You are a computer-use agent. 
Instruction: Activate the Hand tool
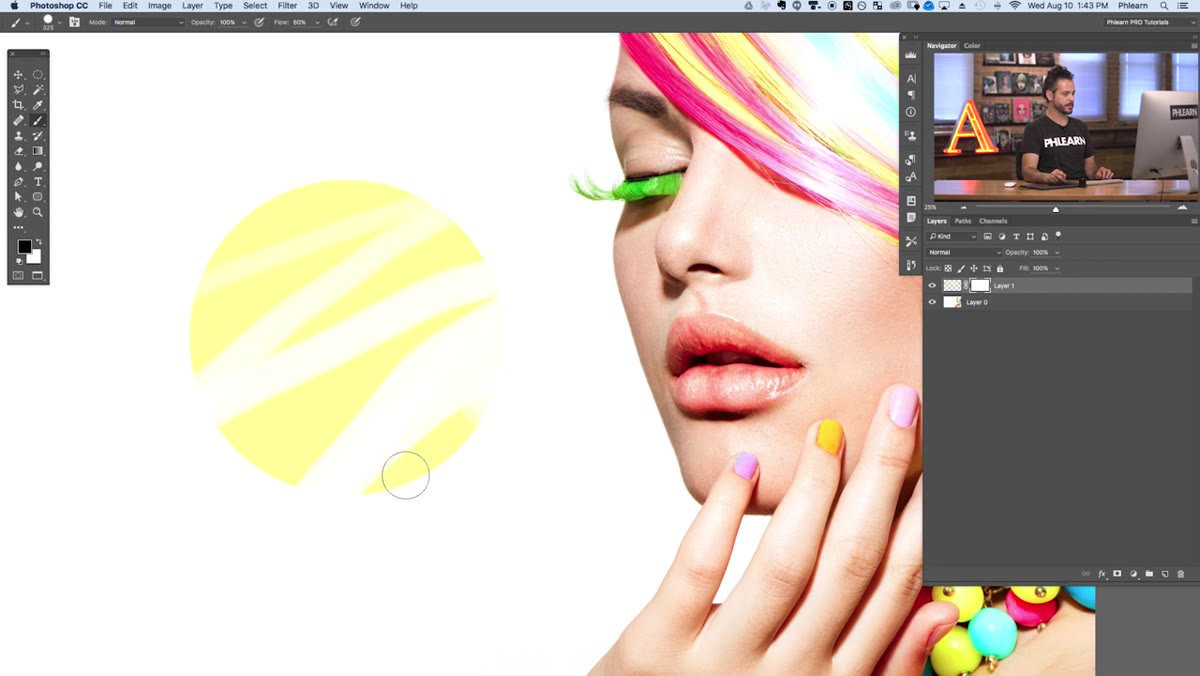pyautogui.click(x=18, y=212)
